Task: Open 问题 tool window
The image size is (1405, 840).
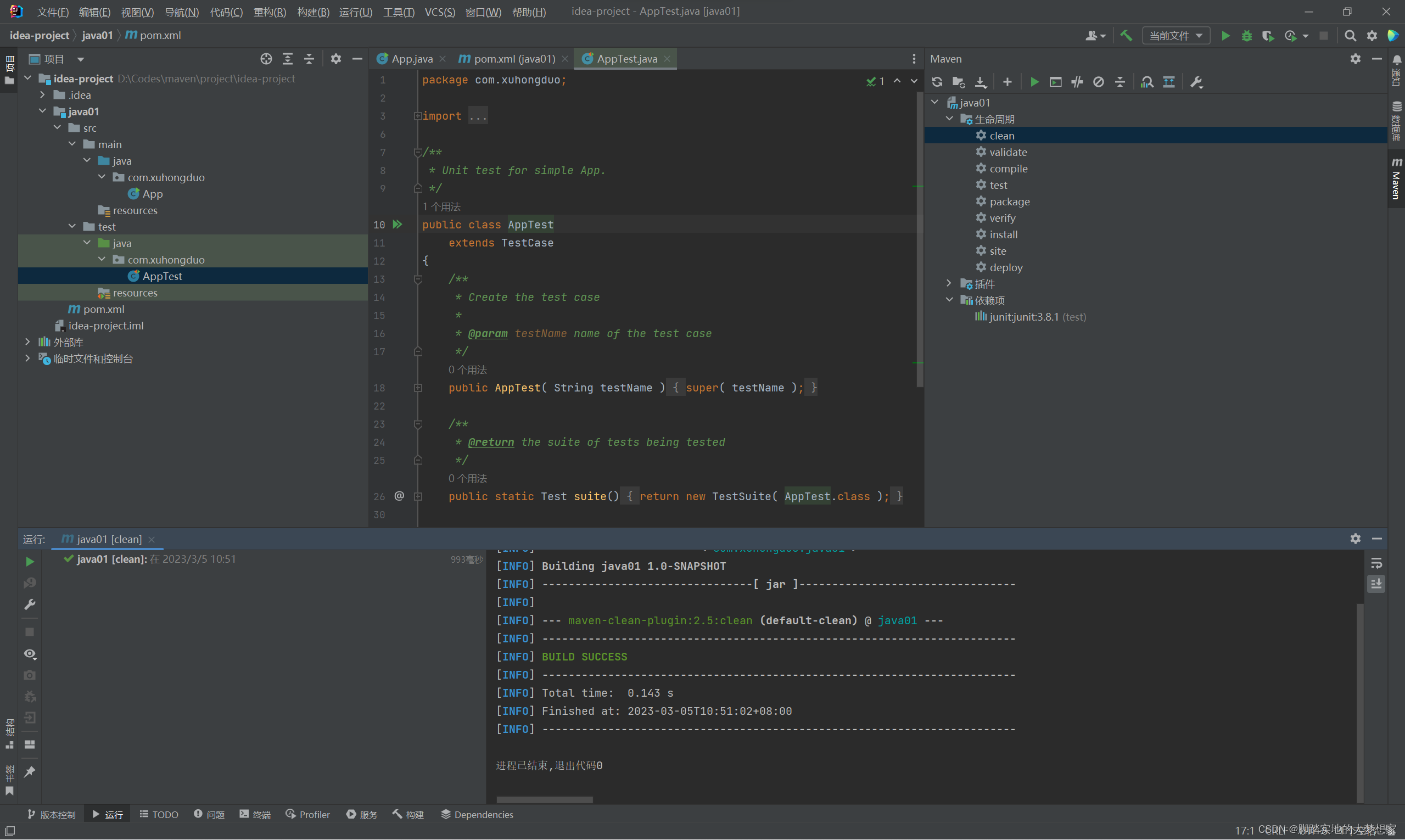Action: 209,814
